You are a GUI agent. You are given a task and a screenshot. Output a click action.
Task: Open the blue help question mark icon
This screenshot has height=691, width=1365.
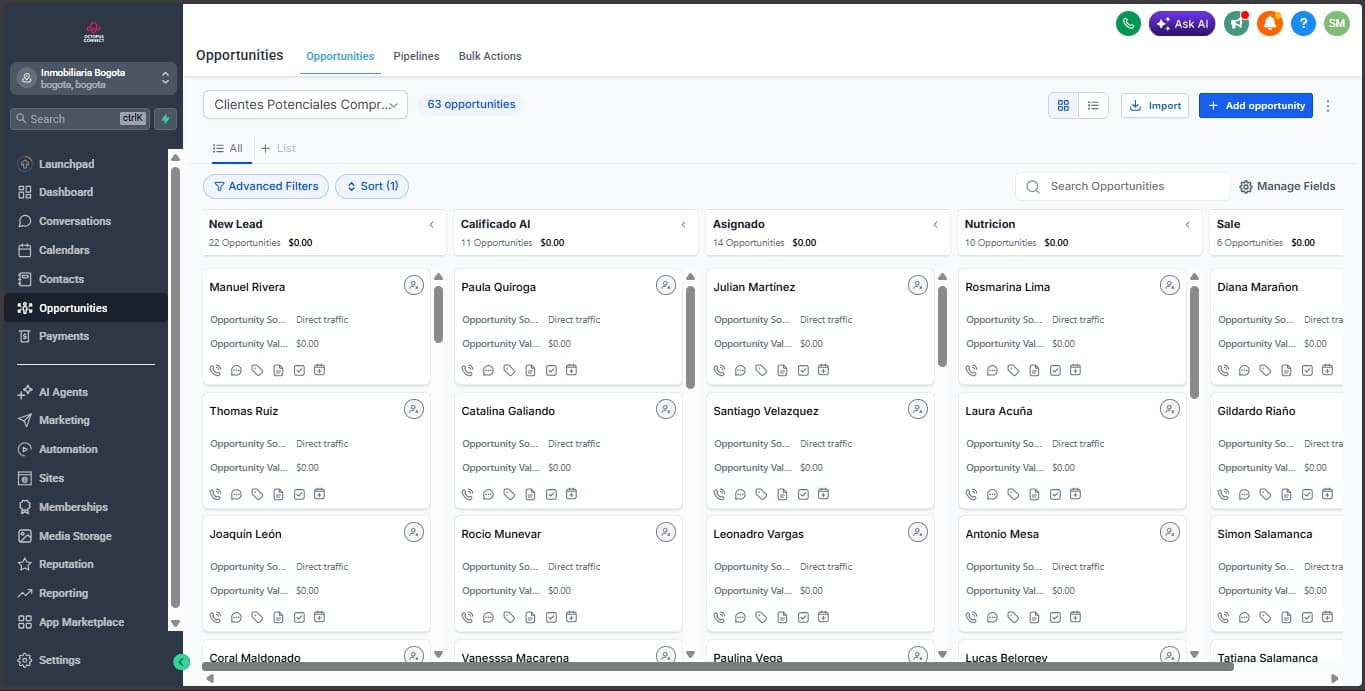click(1303, 23)
